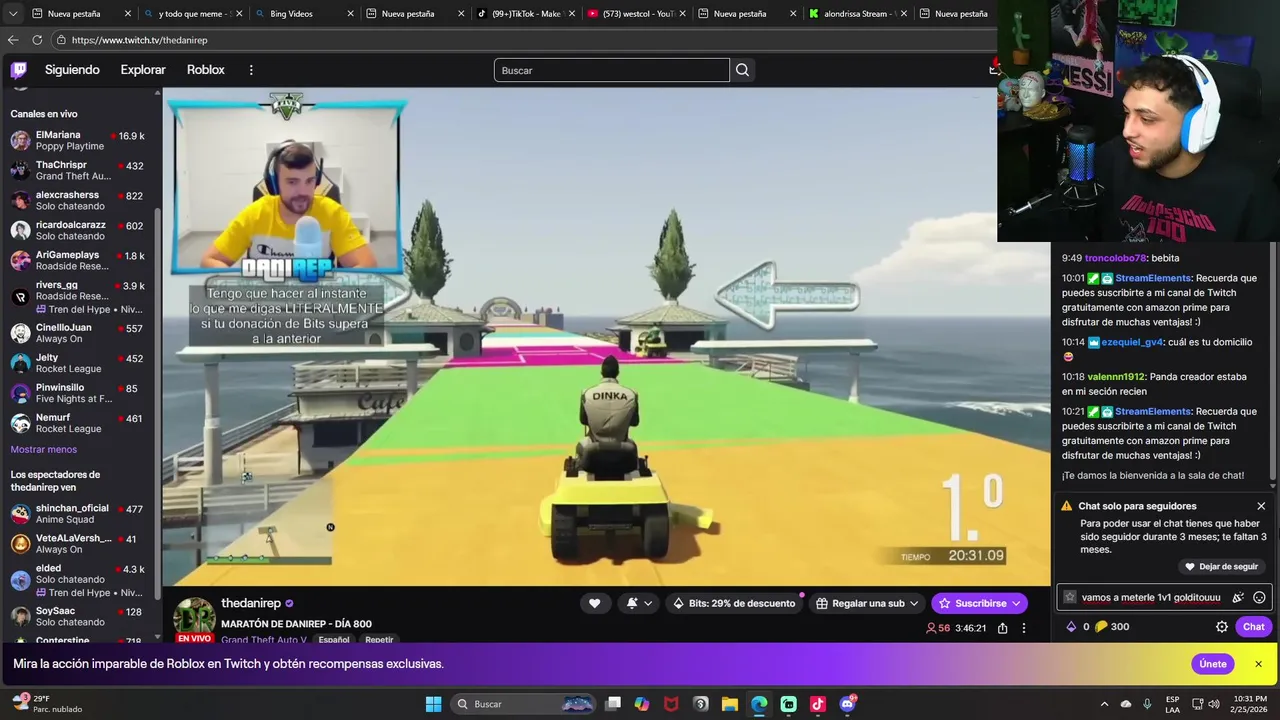This screenshot has width=1280, height=720.
Task: Open chat settings gear icon
Action: tap(1221, 627)
